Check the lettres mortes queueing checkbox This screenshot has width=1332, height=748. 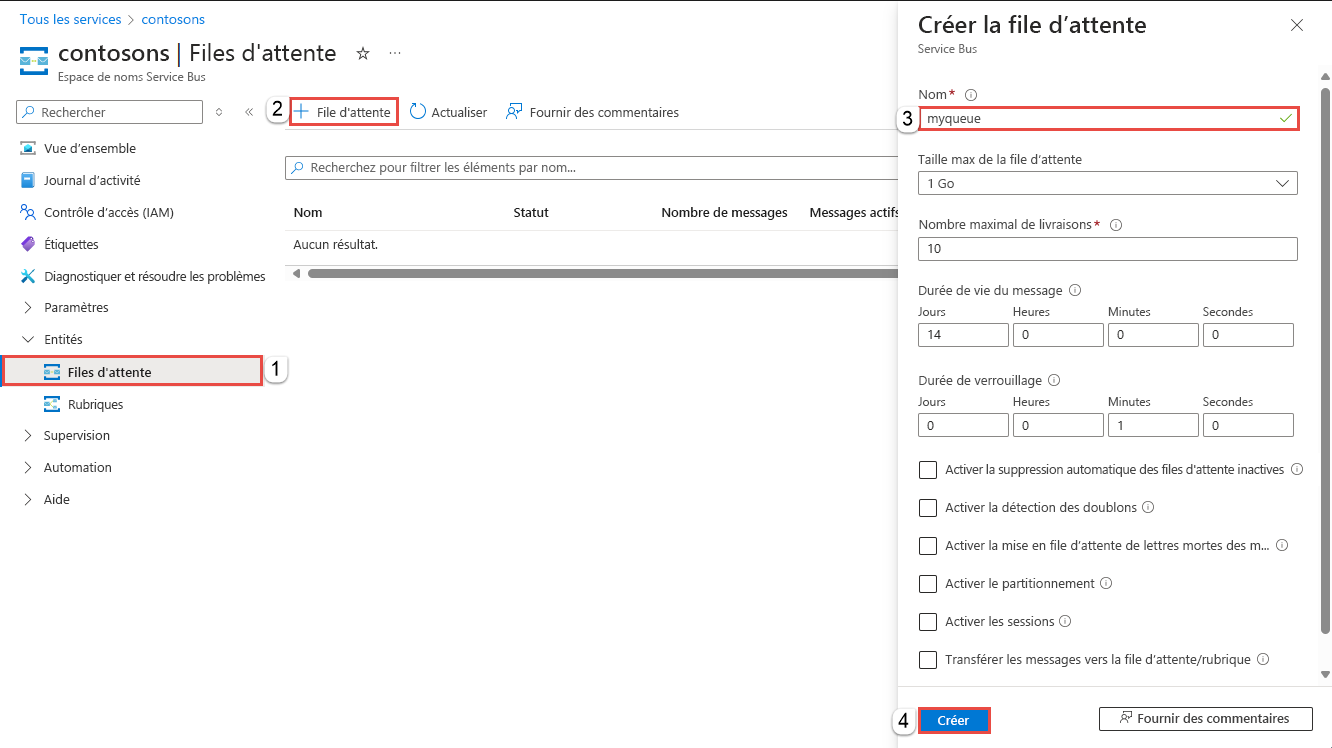click(928, 546)
